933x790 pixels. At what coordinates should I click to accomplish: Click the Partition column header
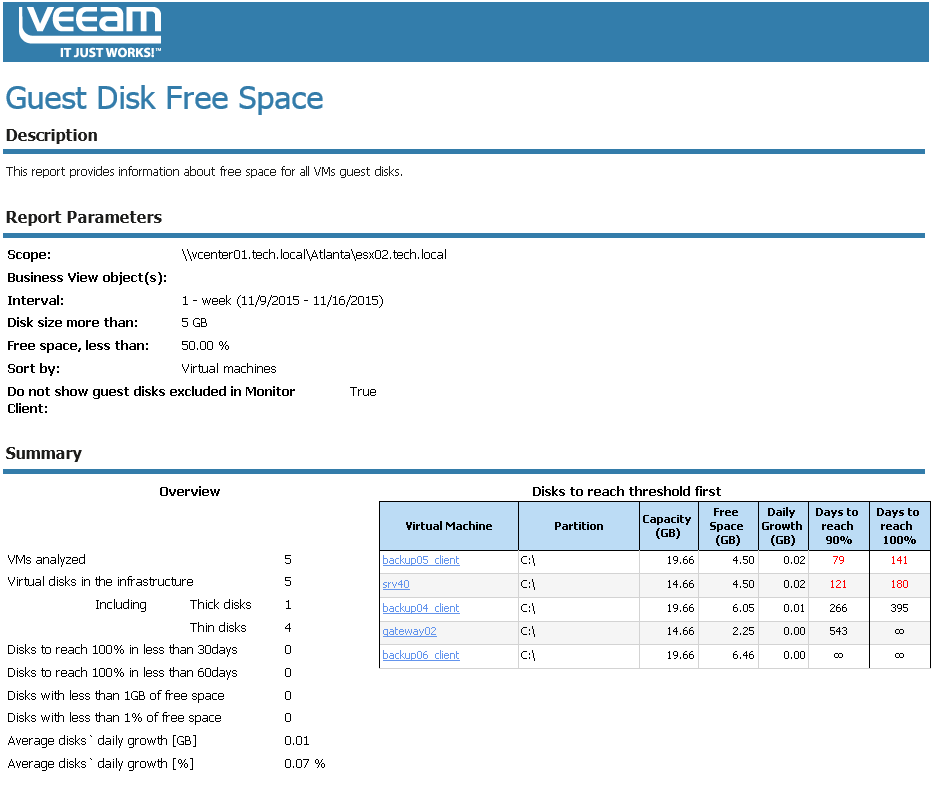coord(578,526)
